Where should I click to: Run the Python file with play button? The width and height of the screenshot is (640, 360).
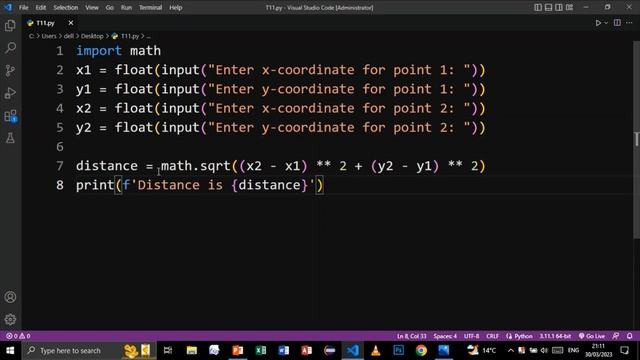click(598, 23)
